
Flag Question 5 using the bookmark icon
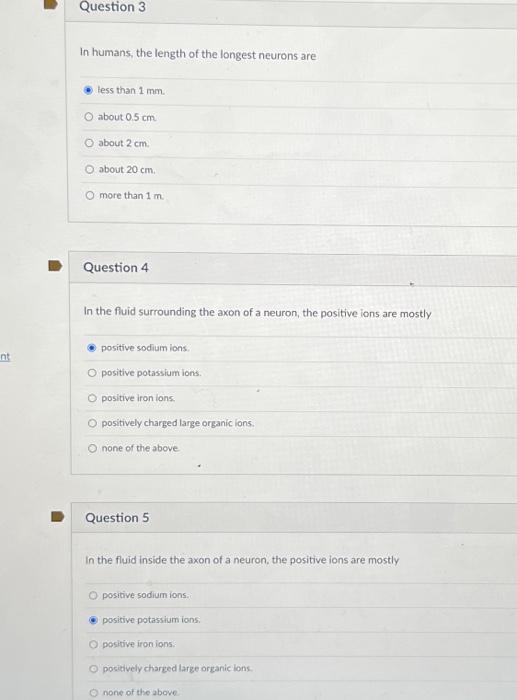(57, 517)
